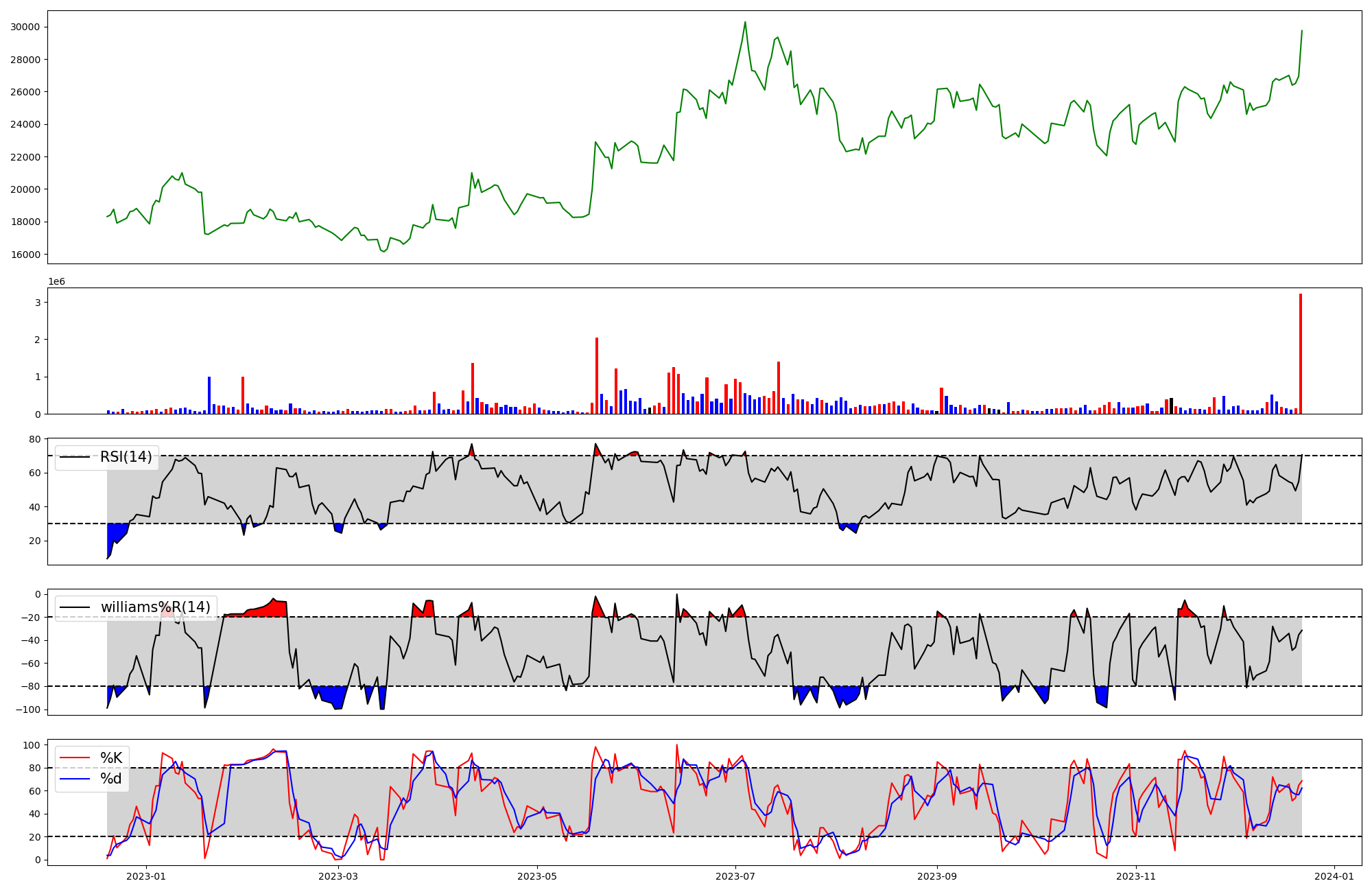1372x892 pixels.
Task: Click the black line sample beside RSI(14)
Action: pyautogui.click(x=75, y=457)
